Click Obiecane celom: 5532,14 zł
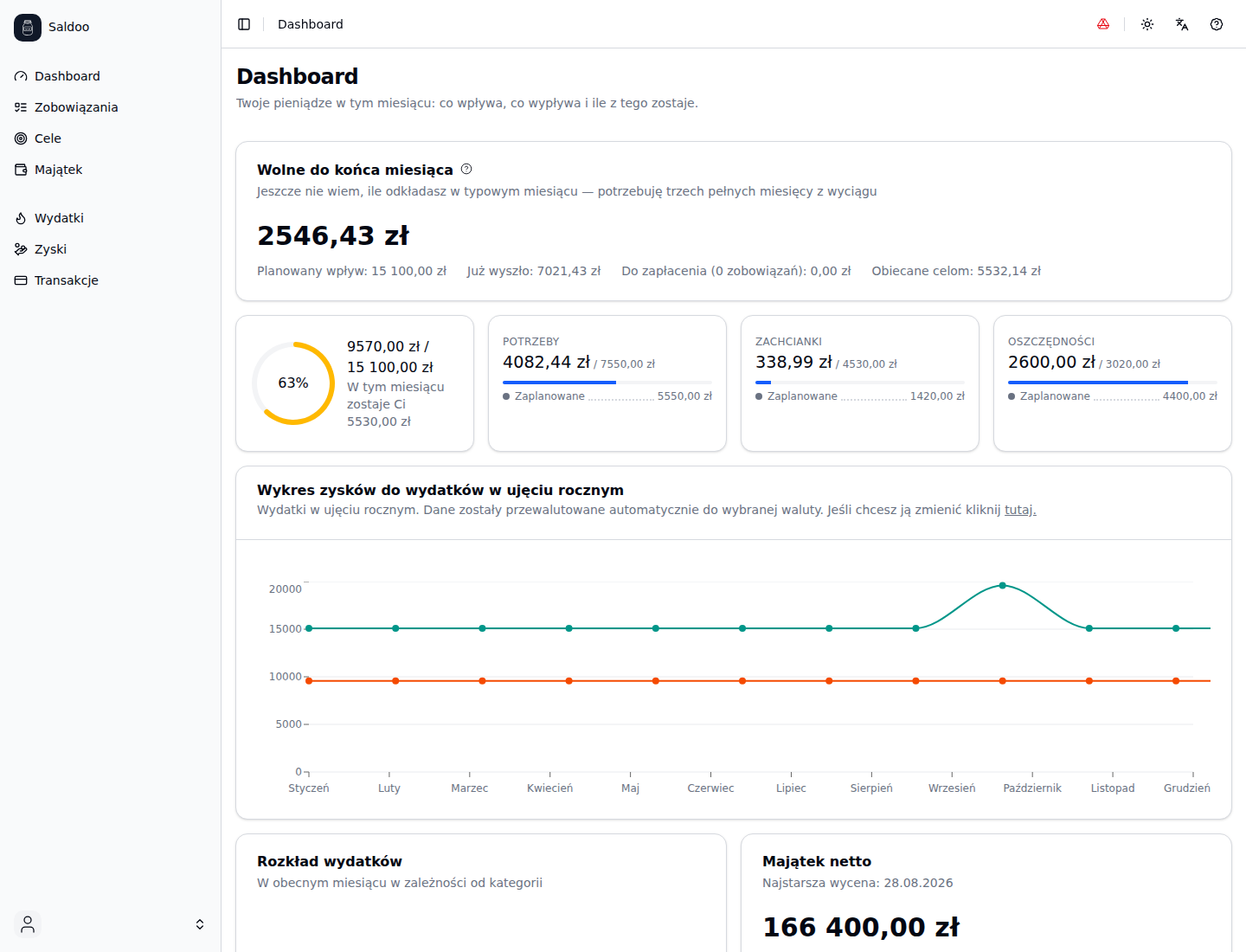This screenshot has height=952, width=1246. [x=956, y=271]
